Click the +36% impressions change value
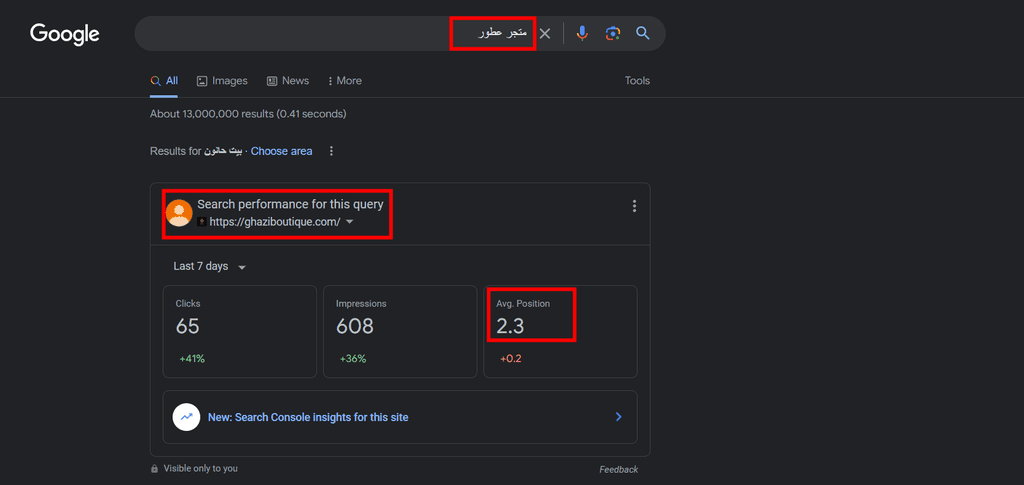1024x485 pixels. pyautogui.click(x=353, y=359)
